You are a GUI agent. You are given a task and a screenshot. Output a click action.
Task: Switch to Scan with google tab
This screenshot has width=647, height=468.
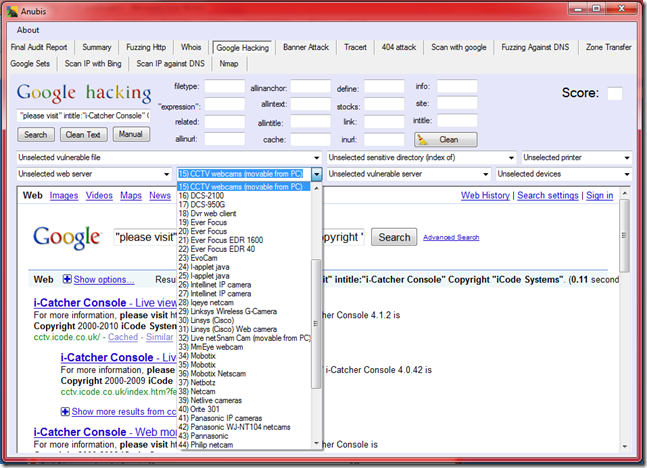coord(458,47)
